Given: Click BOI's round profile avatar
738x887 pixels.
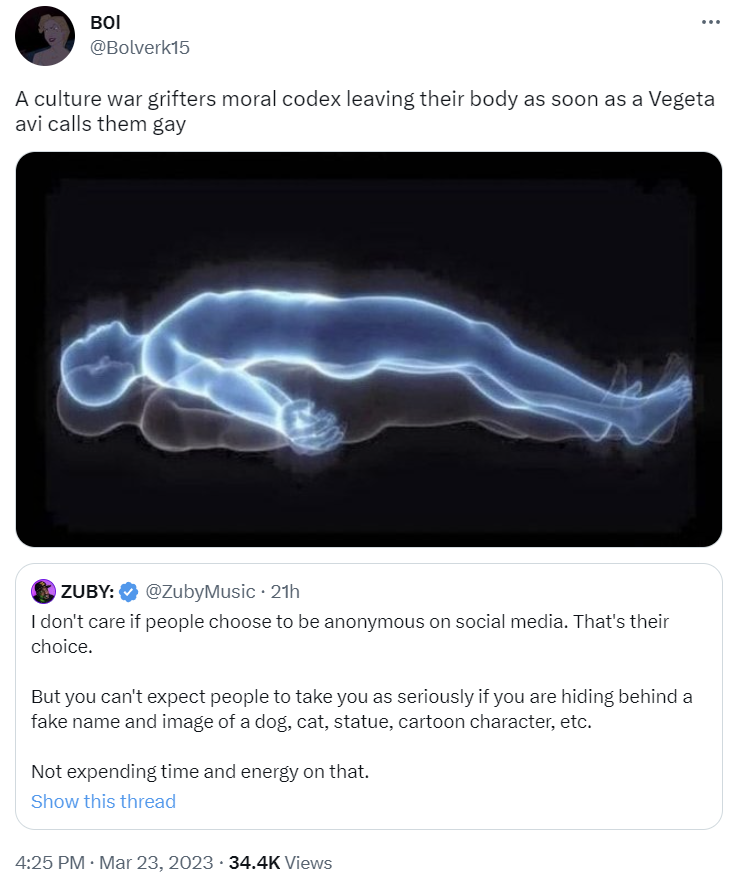Looking at the screenshot, I should 45,36.
